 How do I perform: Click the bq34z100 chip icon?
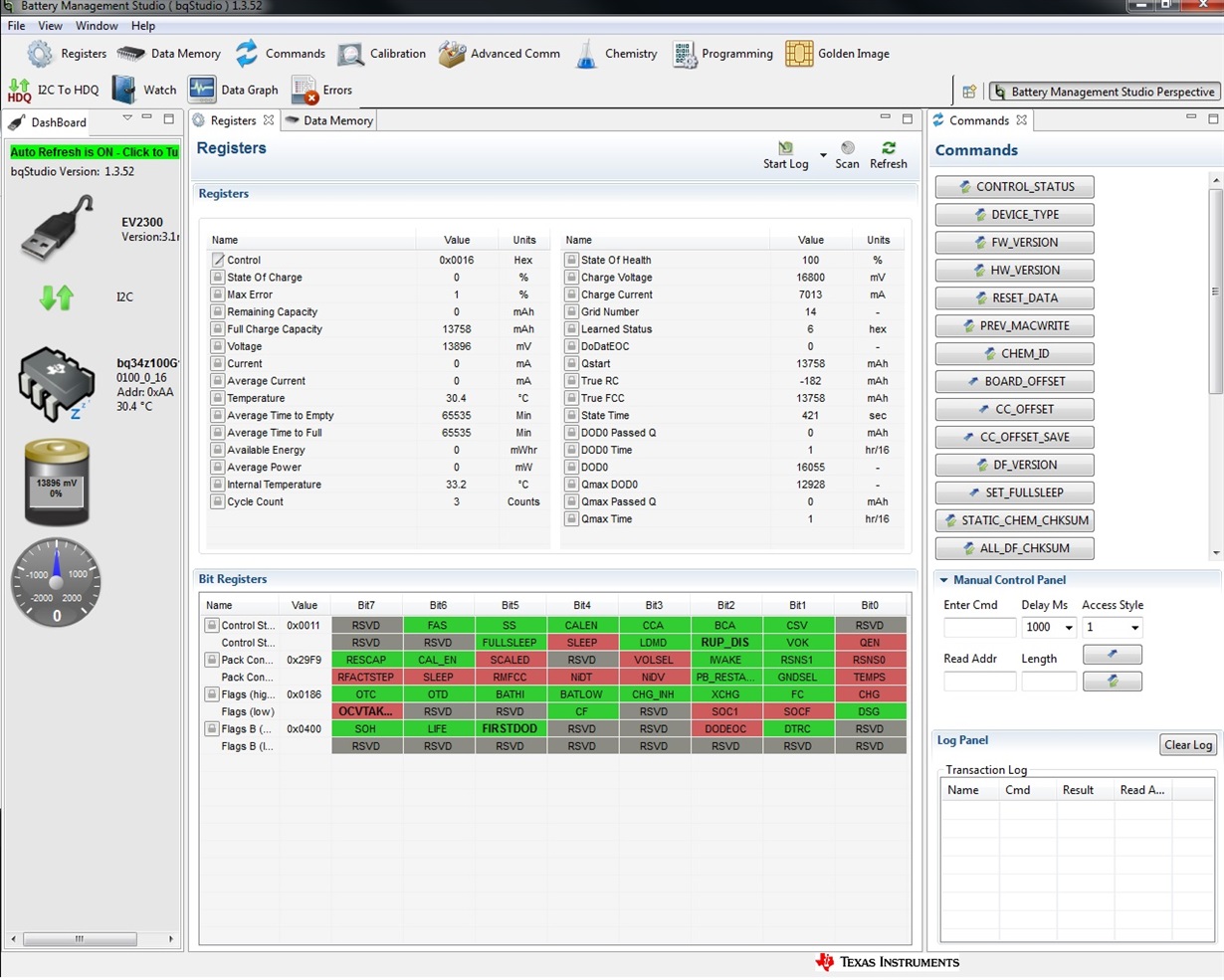tap(57, 384)
